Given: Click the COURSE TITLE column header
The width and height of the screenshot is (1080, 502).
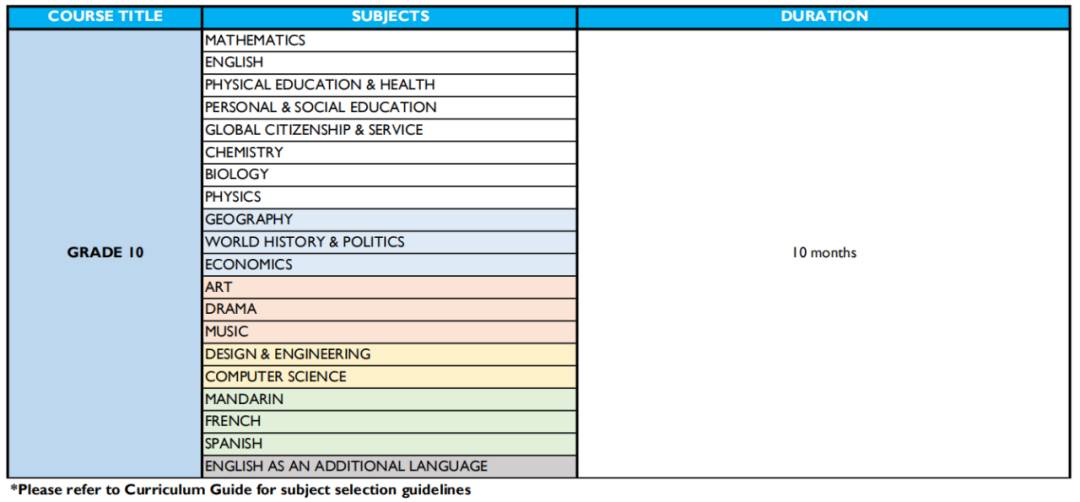Looking at the screenshot, I should point(104,17).
